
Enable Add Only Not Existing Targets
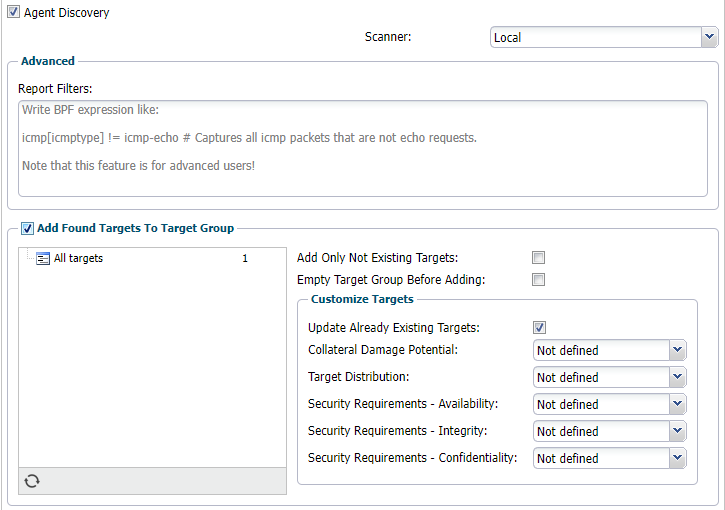pos(539,258)
